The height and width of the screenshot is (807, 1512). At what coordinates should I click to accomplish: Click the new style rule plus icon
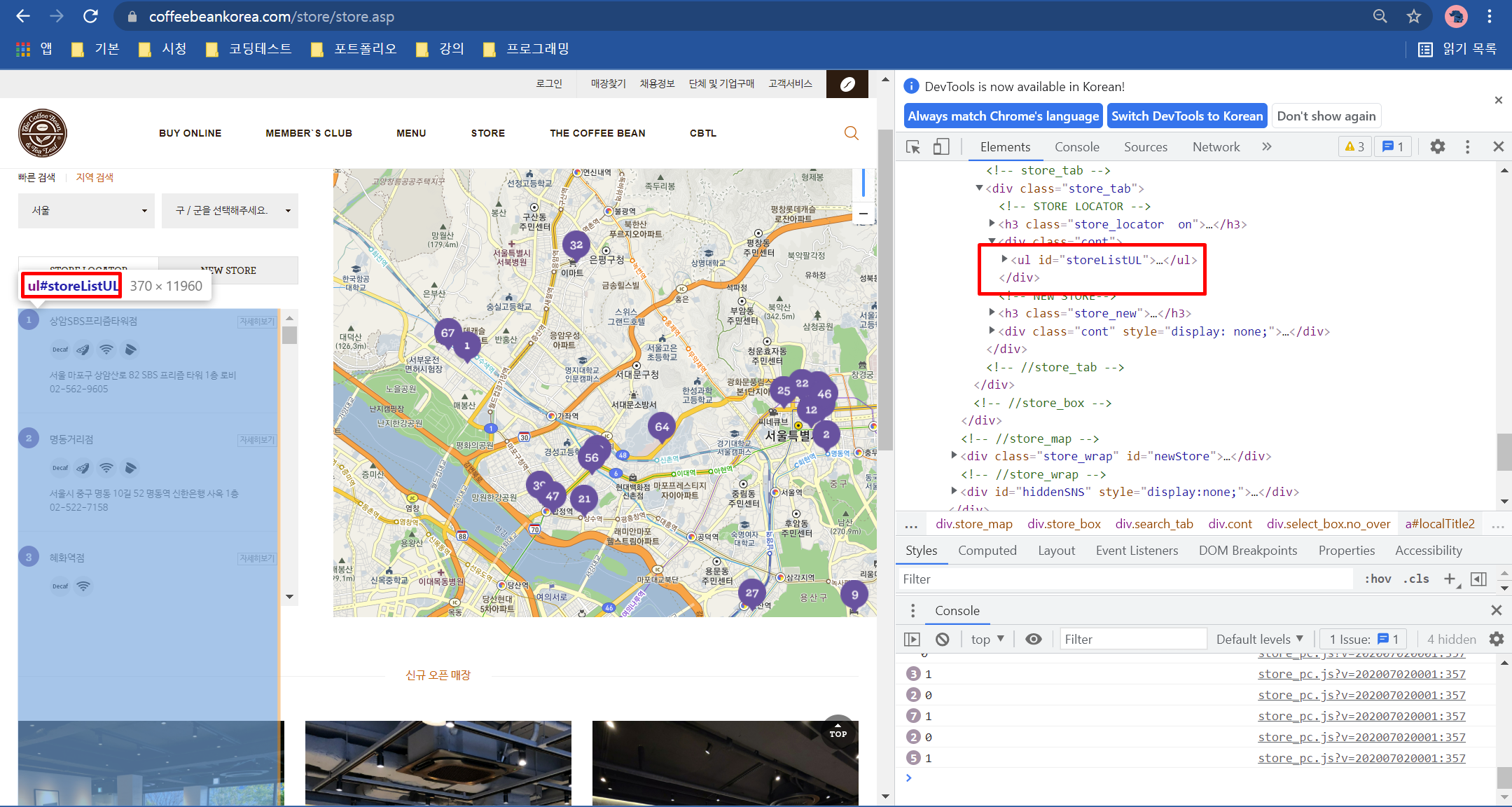[1449, 579]
